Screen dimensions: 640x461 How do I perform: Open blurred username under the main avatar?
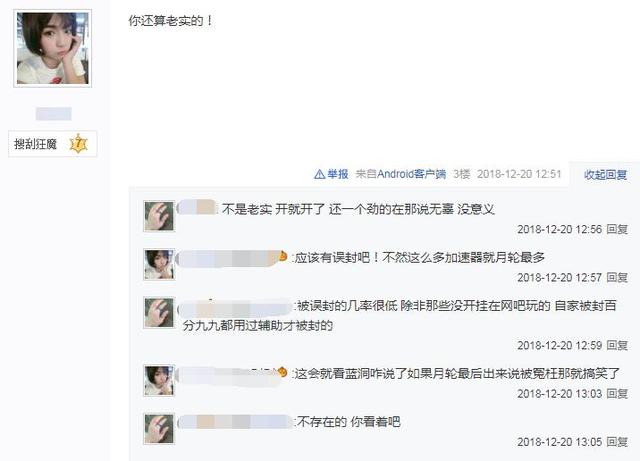[53, 114]
